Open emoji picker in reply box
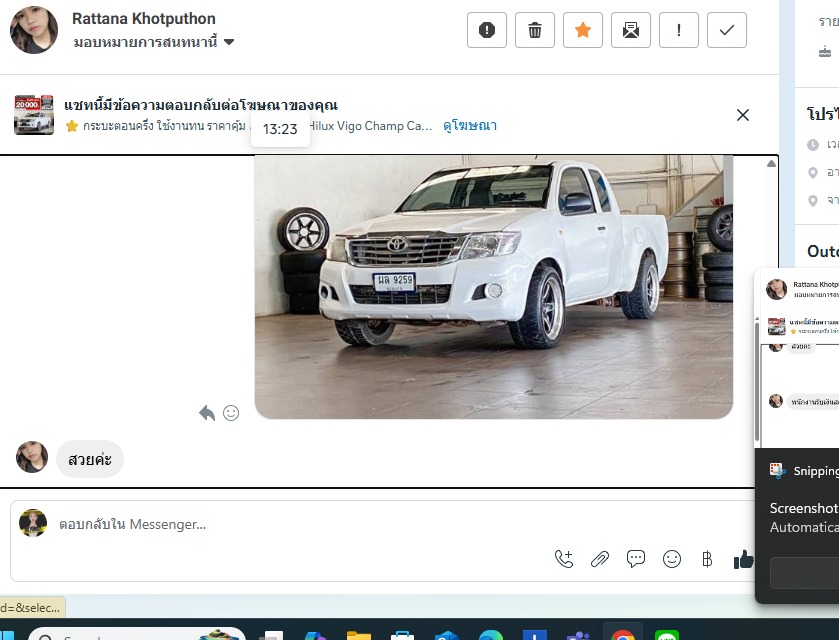The image size is (839, 640). click(672, 559)
